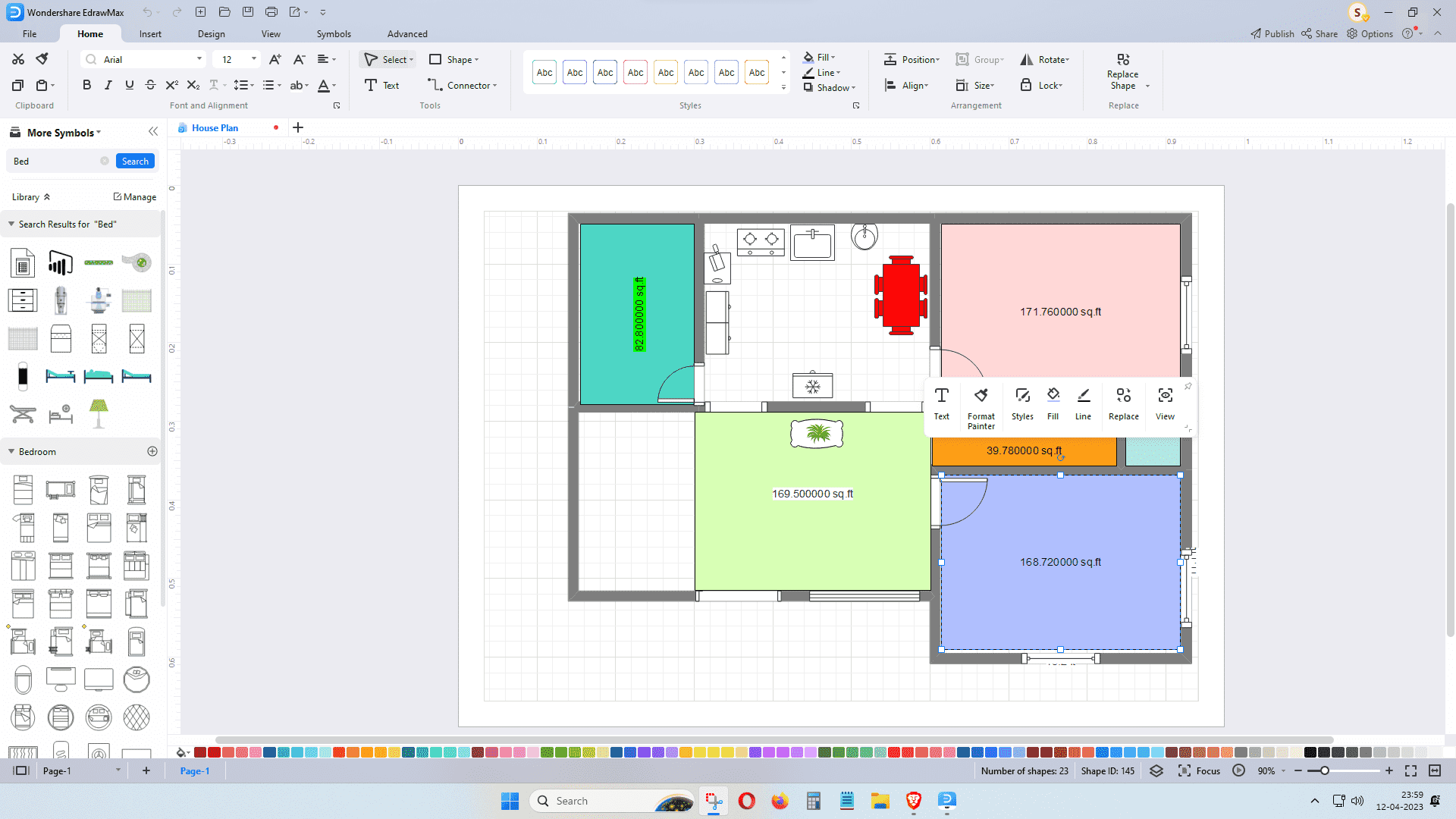Select the Replace Shape tool
1456x819 pixels.
[x=1122, y=71]
